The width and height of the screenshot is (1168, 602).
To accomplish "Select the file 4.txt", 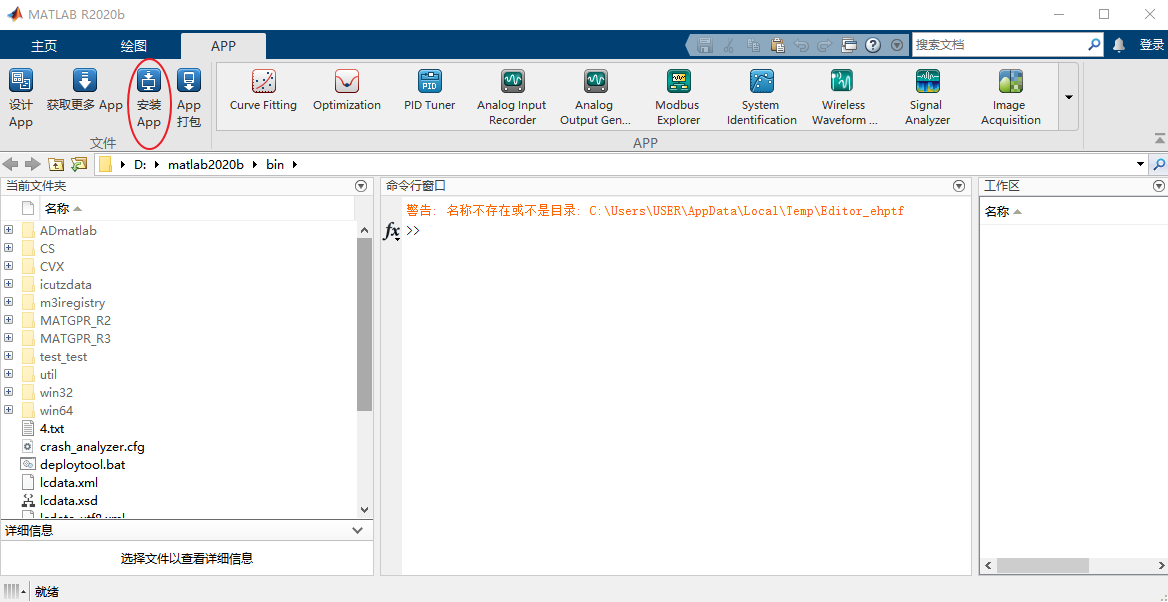I will tap(52, 428).
